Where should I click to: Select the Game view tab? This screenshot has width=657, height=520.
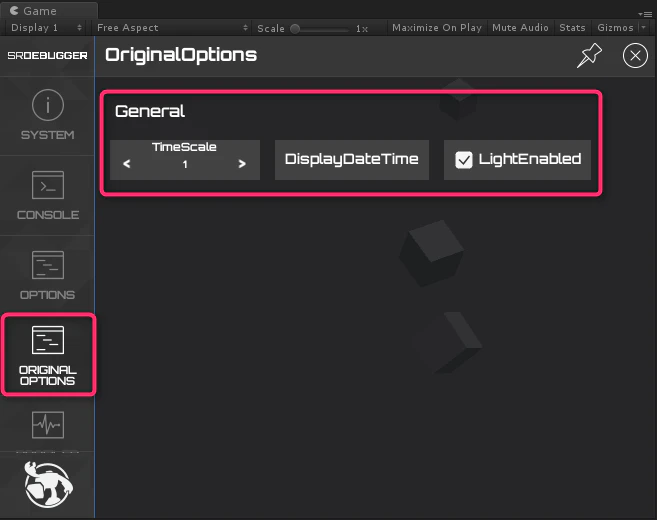[x=49, y=11]
